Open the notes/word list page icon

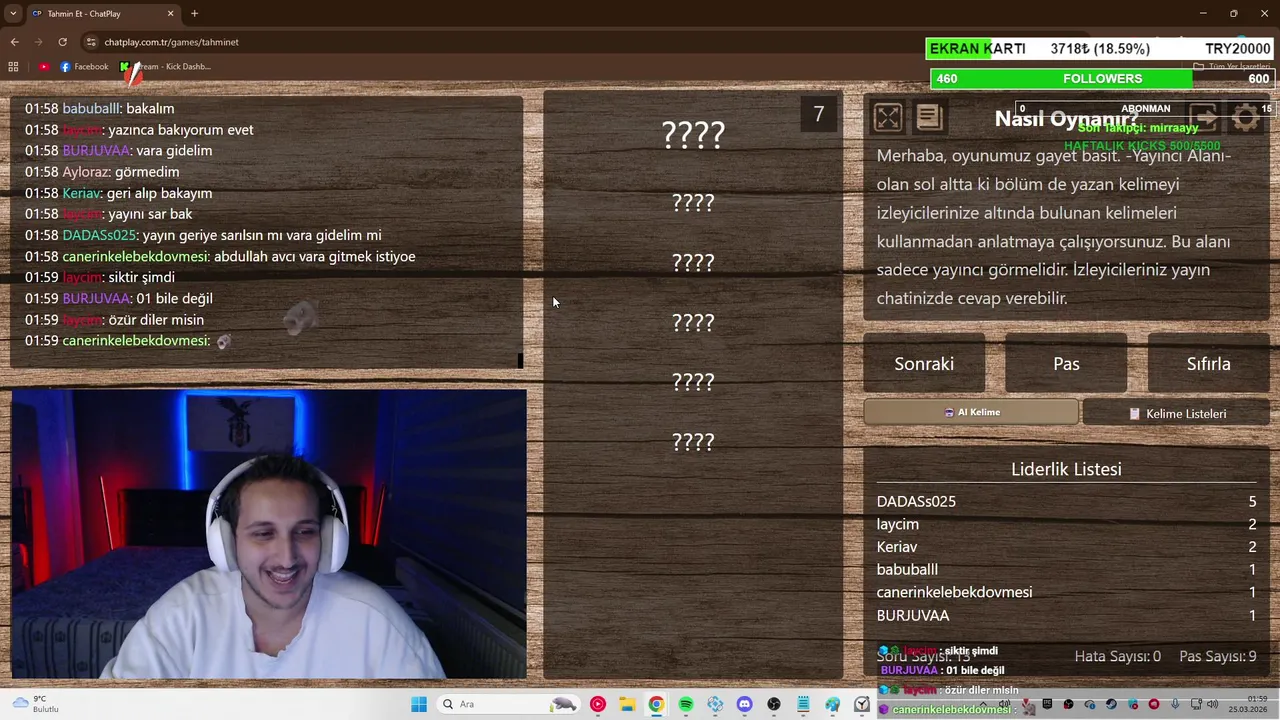tap(929, 118)
